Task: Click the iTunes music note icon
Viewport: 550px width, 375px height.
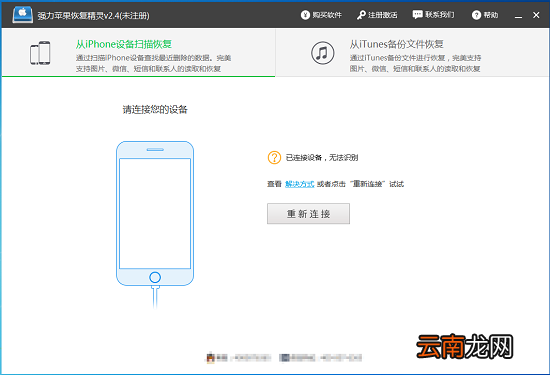Action: tap(322, 53)
